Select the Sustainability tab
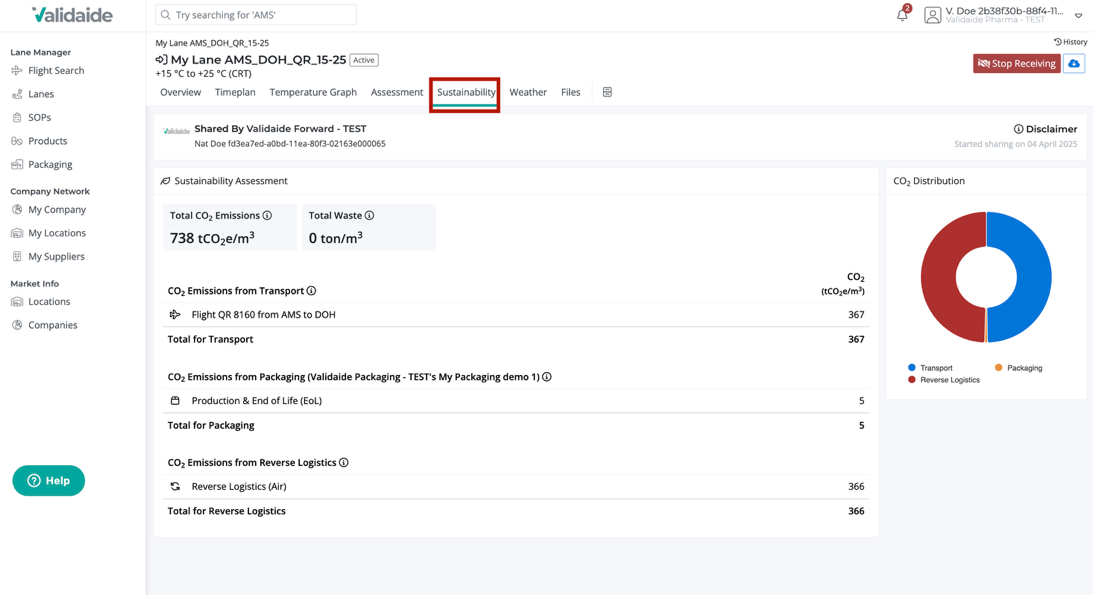 [466, 92]
